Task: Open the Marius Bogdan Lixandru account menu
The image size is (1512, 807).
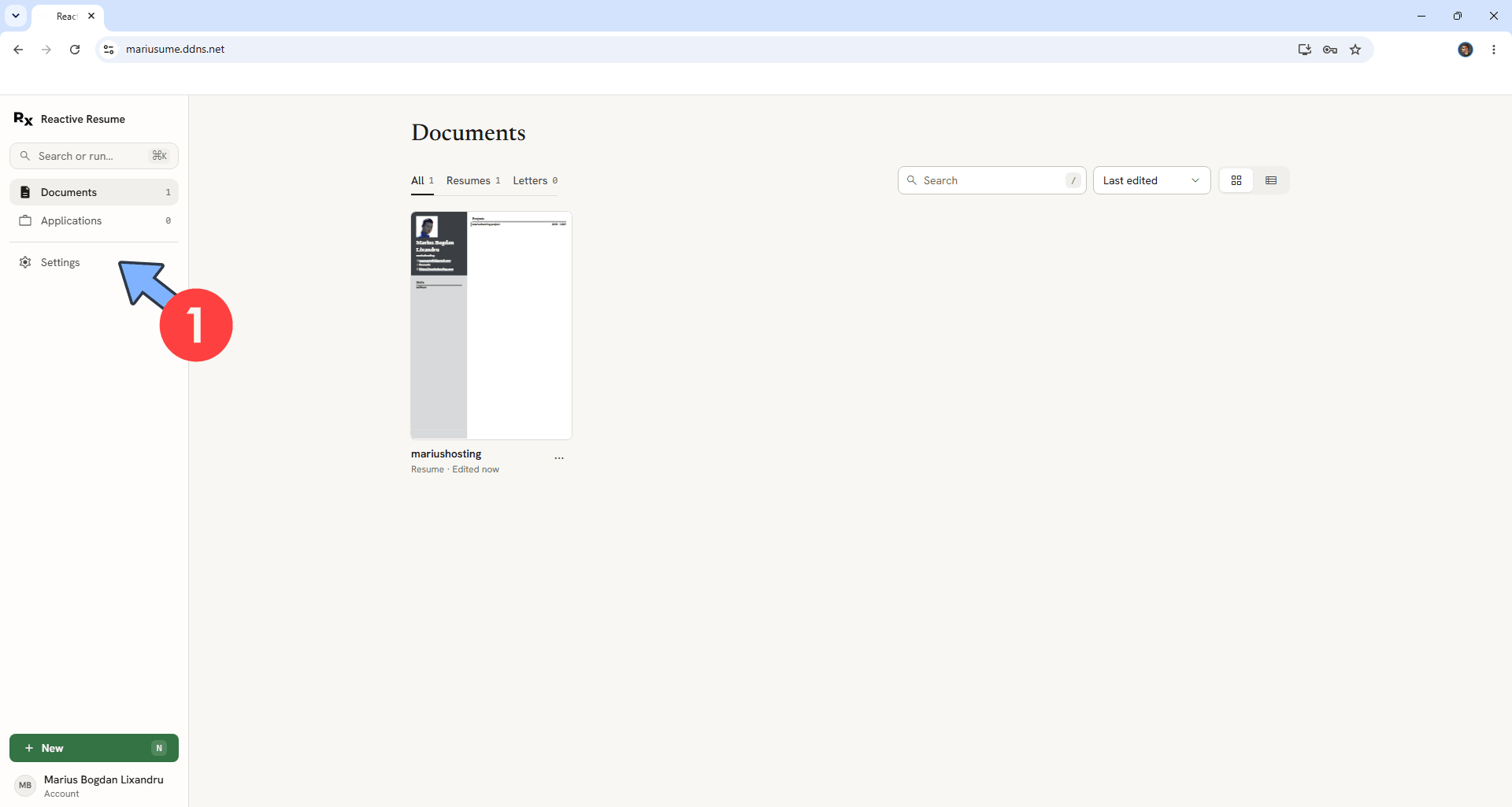Action: [x=94, y=786]
